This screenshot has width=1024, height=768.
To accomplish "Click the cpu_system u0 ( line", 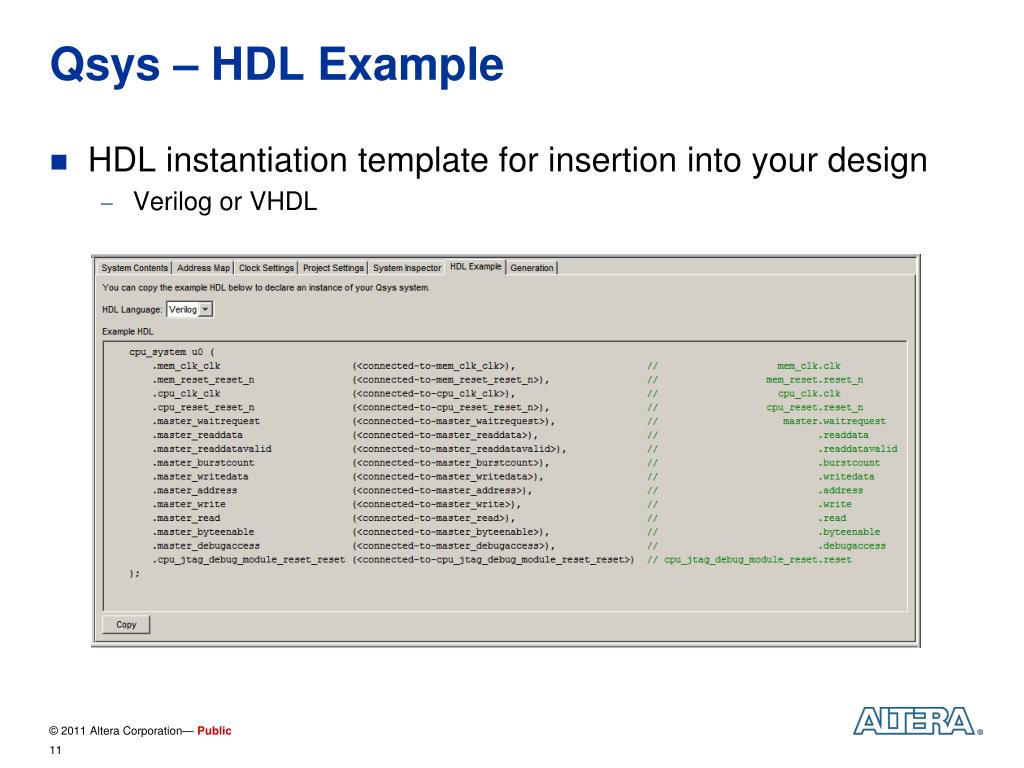I will 172,352.
